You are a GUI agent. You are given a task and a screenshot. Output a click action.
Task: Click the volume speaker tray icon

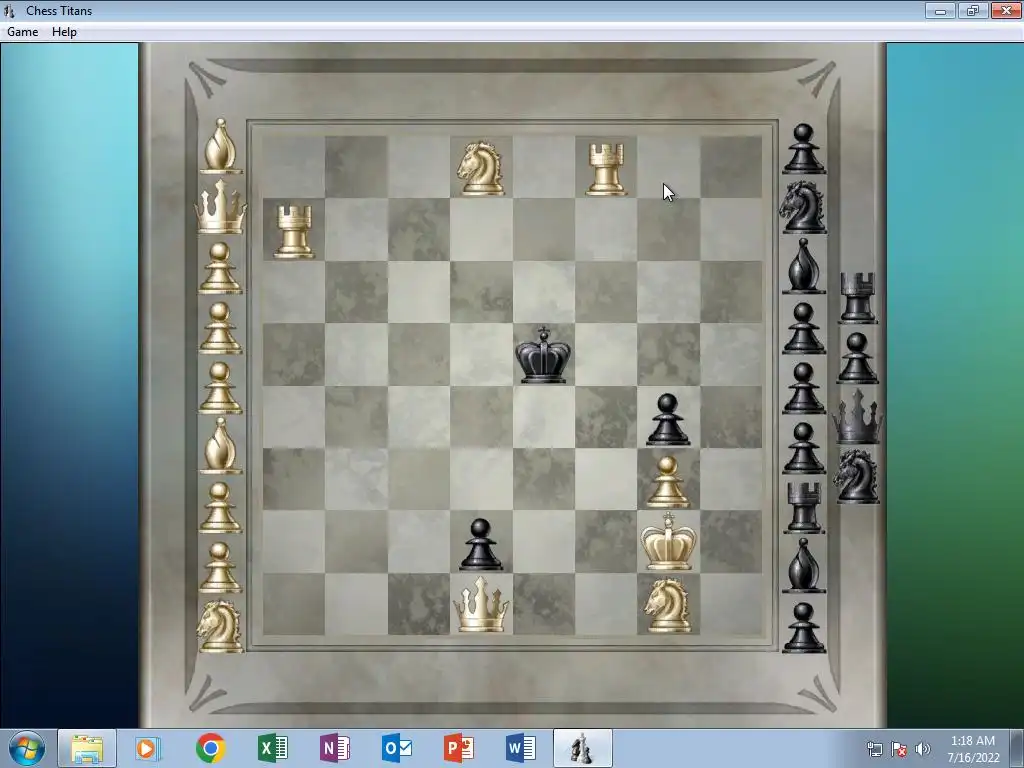(923, 749)
